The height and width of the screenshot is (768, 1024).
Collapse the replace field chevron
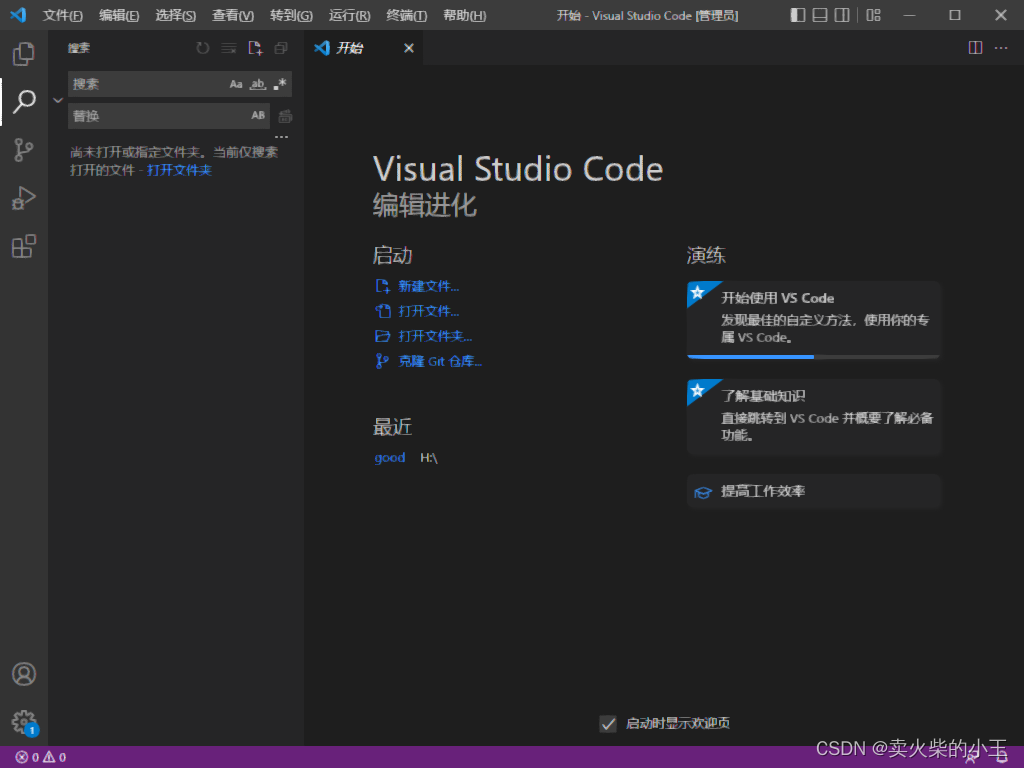[57, 100]
